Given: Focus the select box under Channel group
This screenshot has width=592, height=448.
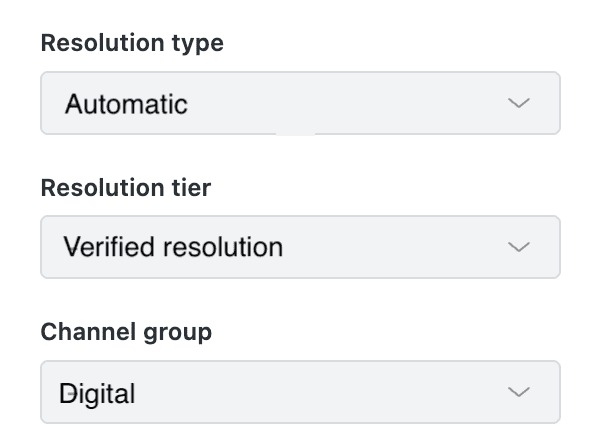Looking at the screenshot, I should point(300,392).
